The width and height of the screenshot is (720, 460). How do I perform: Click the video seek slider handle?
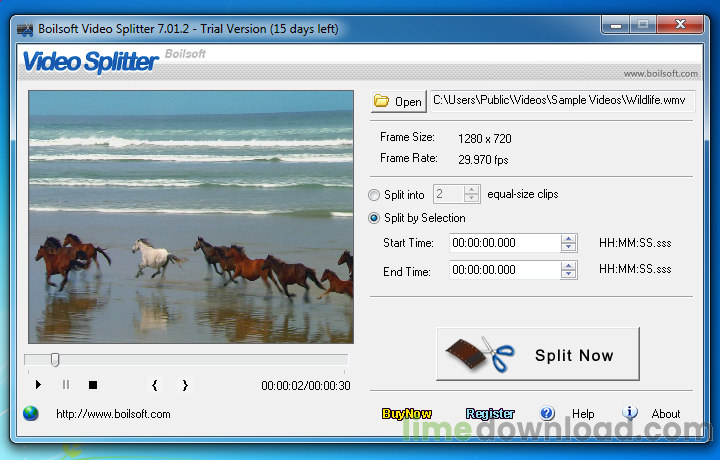click(x=55, y=360)
